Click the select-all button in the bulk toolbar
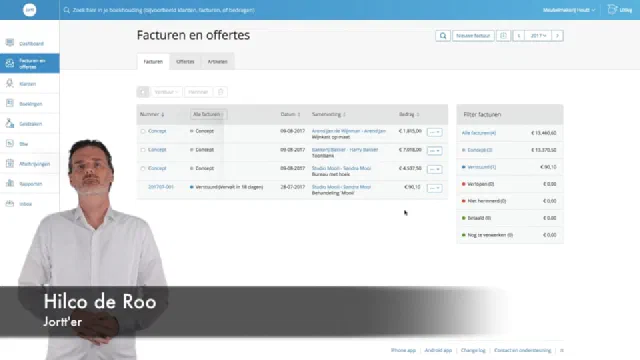The height and width of the screenshot is (360, 640). tap(143, 92)
